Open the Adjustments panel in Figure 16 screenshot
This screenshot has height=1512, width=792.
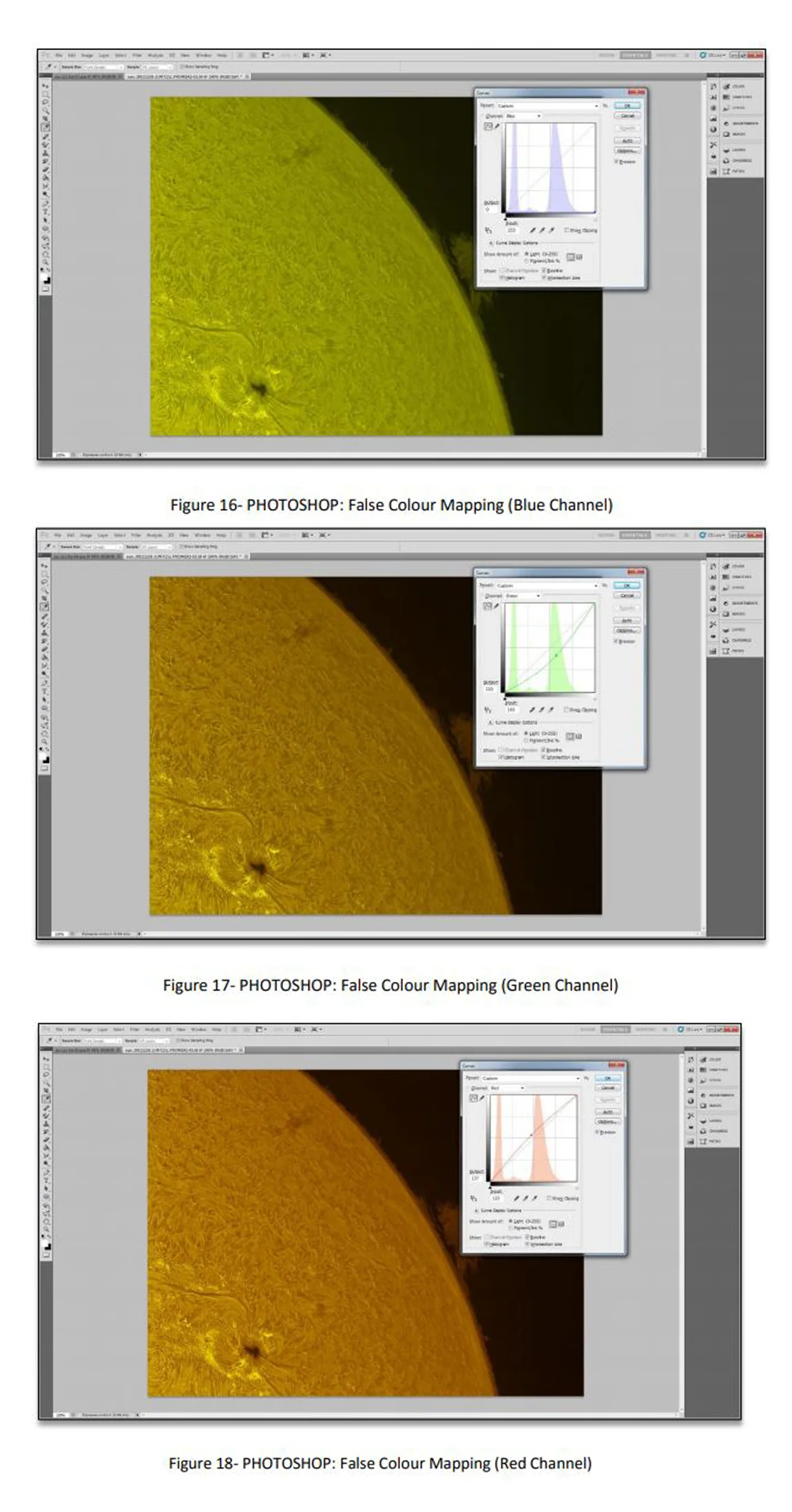pos(740,124)
